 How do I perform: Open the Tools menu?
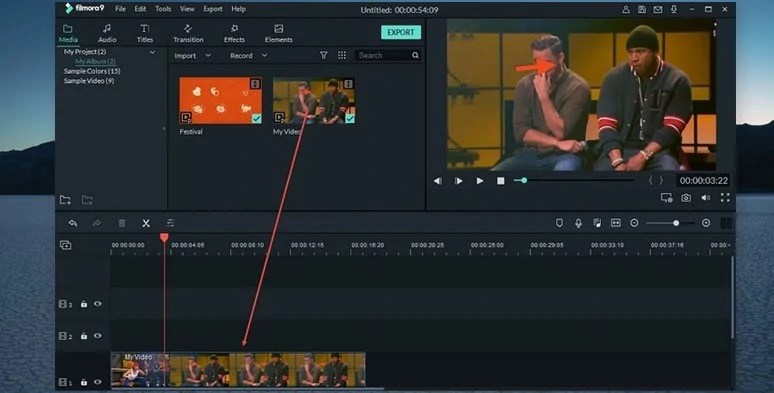[x=163, y=9]
